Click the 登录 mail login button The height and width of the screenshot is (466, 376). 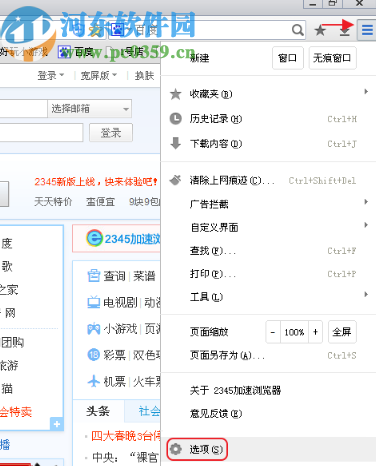(x=111, y=133)
